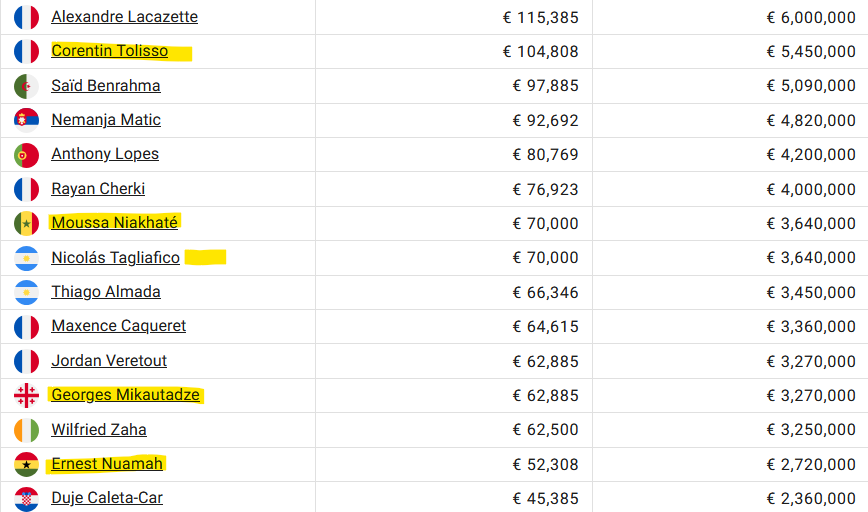Click the Georgian flag beside Georges Mikautadze

[x=26, y=395]
